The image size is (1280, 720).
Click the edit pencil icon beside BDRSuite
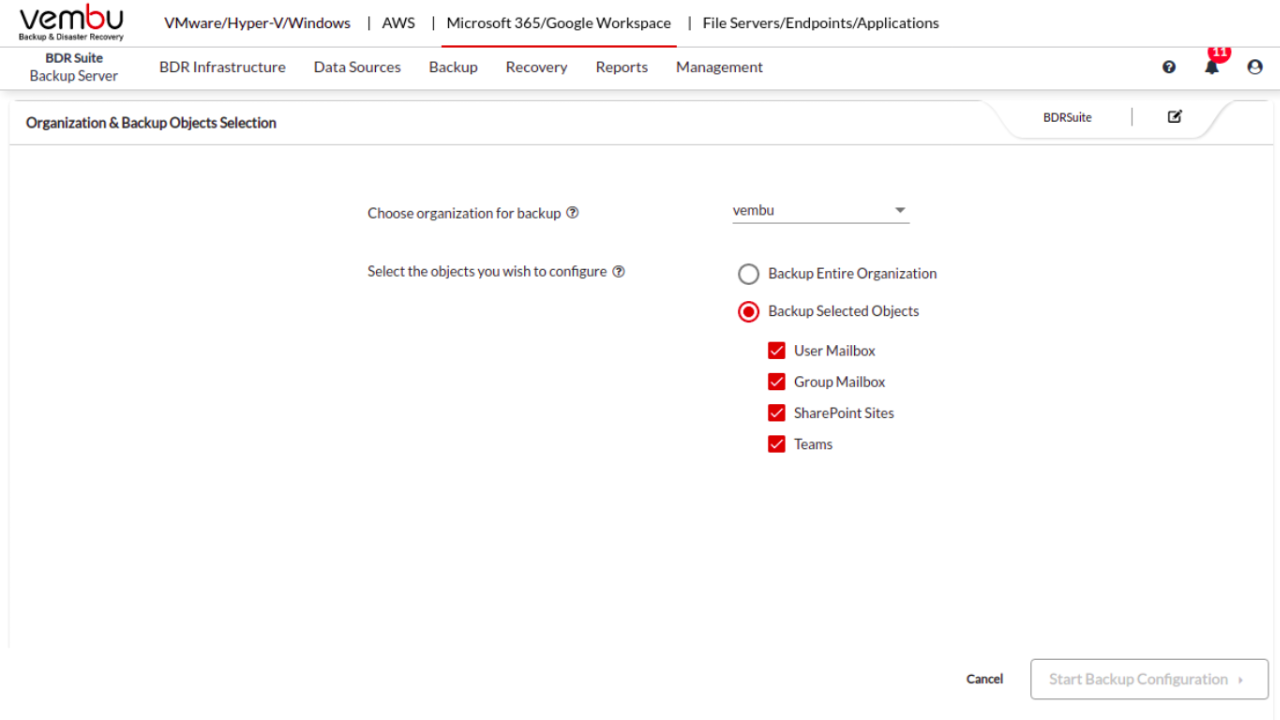[1175, 116]
